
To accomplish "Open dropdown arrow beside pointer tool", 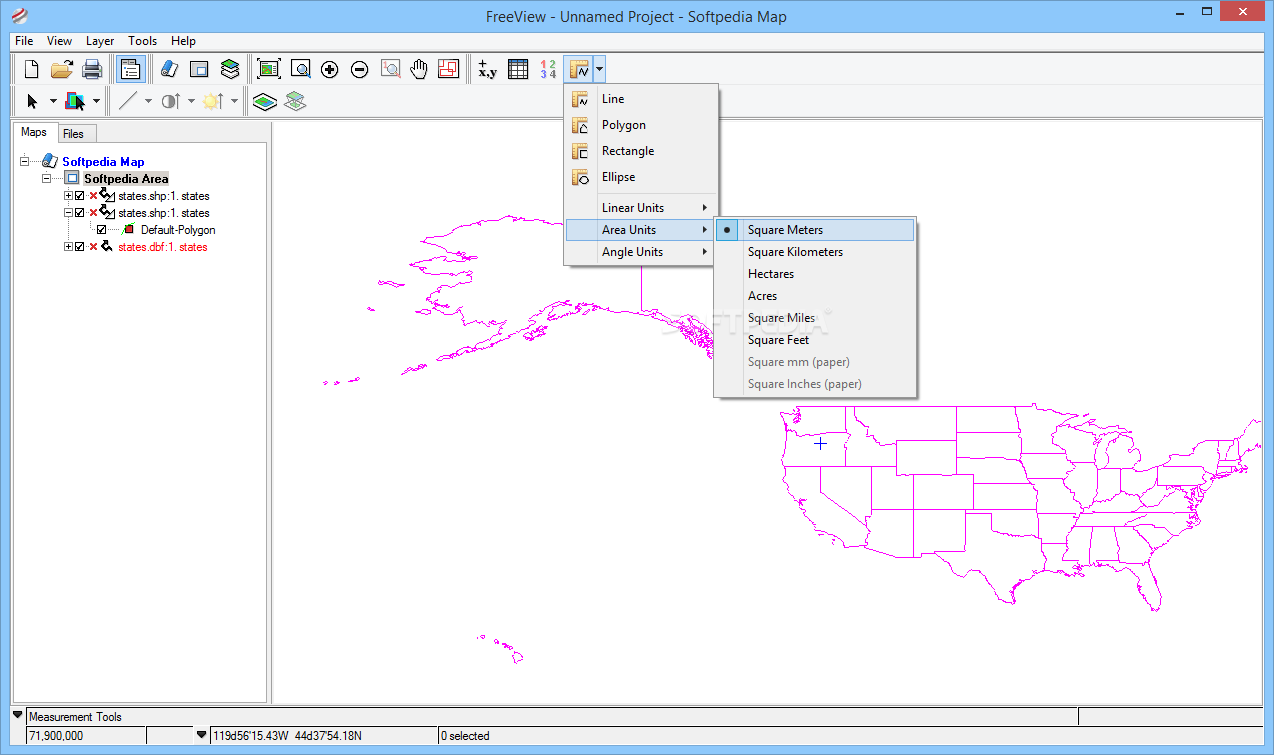I will [53, 101].
